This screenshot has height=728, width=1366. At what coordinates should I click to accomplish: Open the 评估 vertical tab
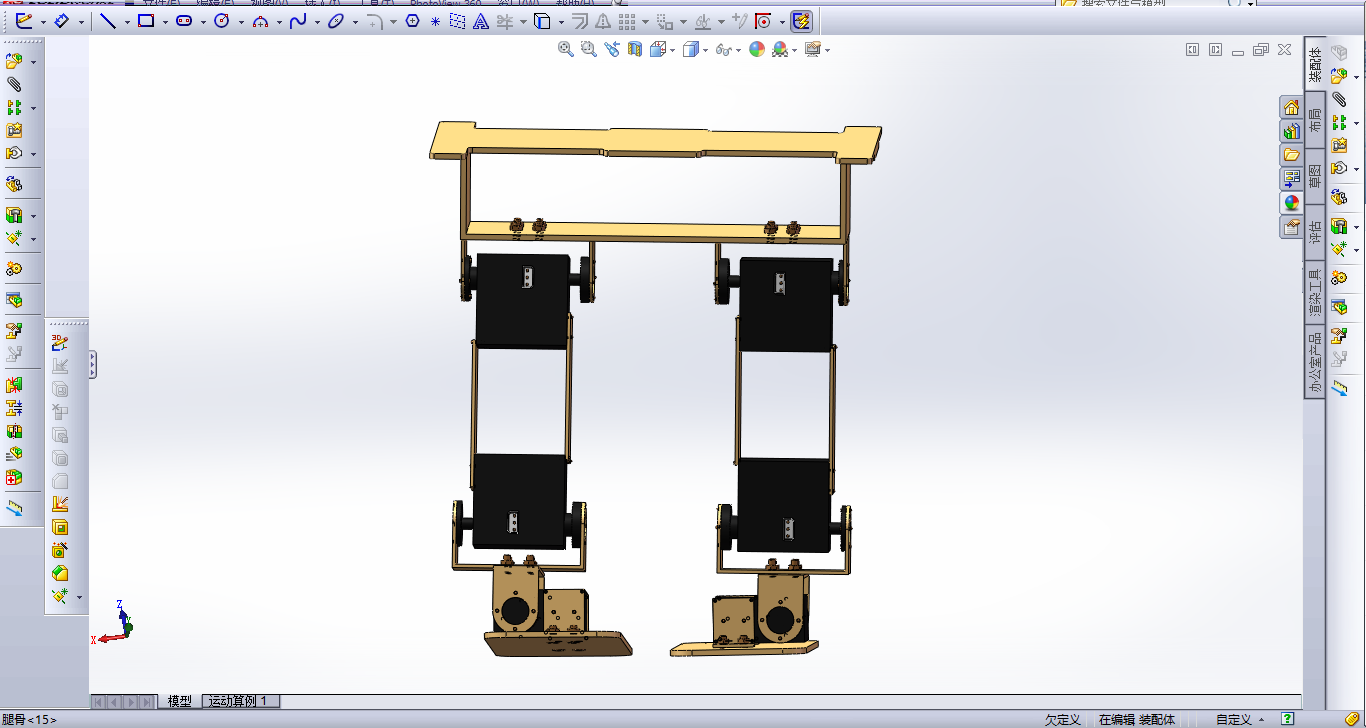point(1314,232)
